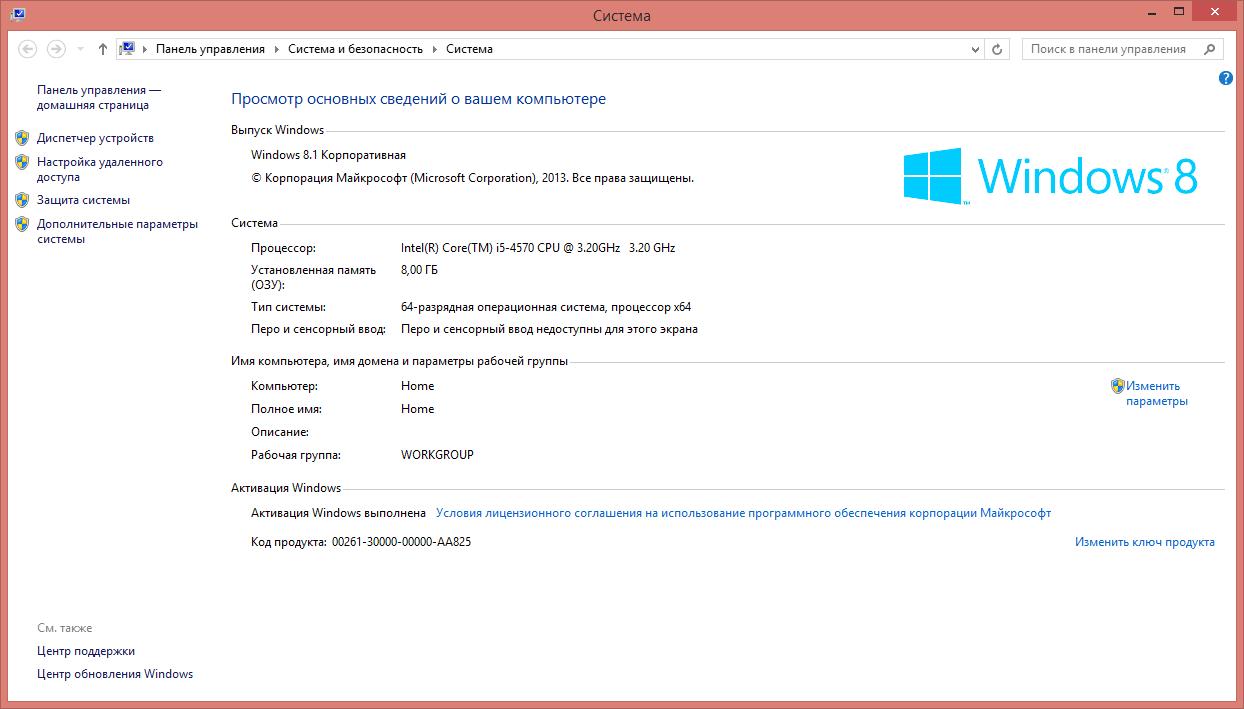Expand arrow before Панель управления breadcrumb
Viewport: 1244px width, 709px height.
(x=145, y=49)
